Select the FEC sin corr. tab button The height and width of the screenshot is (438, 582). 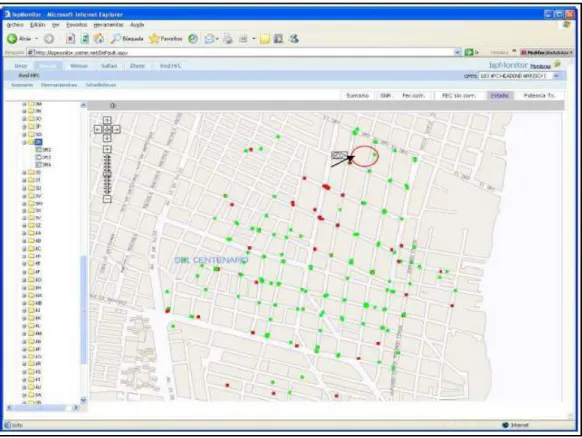coord(459,96)
